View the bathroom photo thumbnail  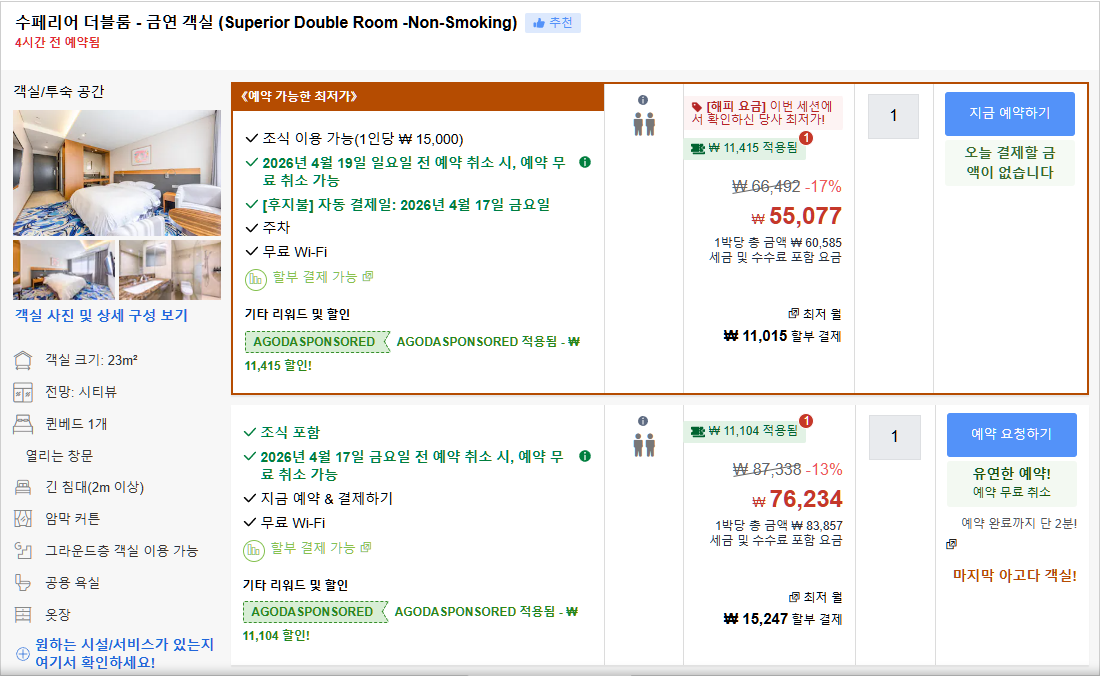point(170,270)
